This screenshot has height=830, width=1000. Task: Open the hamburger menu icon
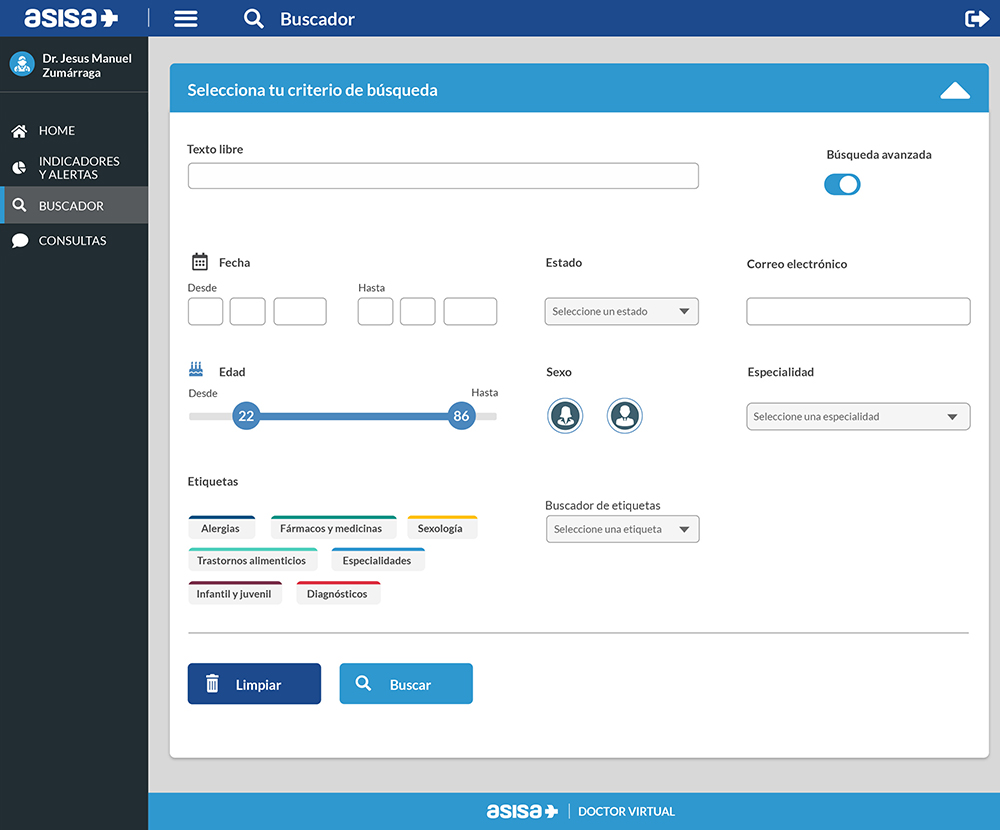tap(185, 19)
